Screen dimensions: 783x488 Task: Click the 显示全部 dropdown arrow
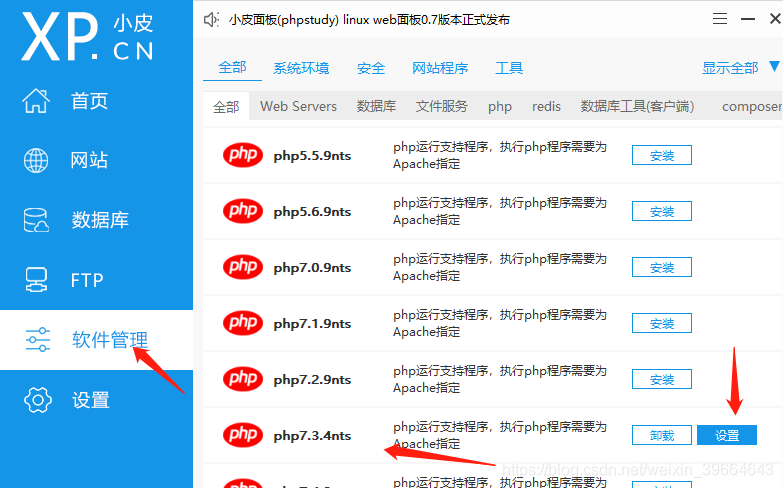click(x=775, y=66)
